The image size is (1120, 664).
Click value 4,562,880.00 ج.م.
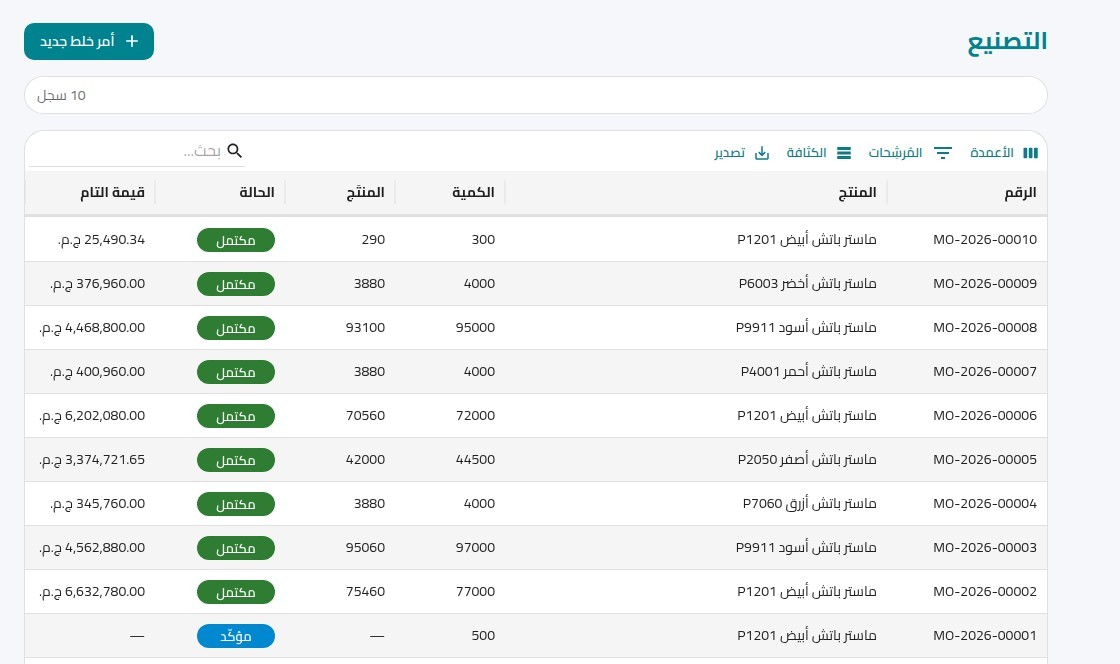[92, 548]
